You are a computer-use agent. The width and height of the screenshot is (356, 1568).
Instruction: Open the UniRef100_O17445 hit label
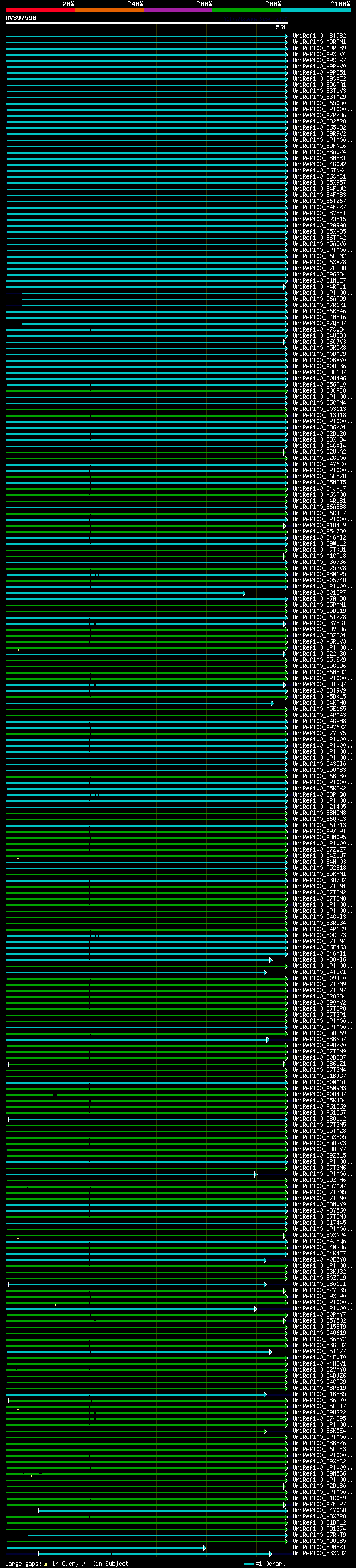point(319,1223)
